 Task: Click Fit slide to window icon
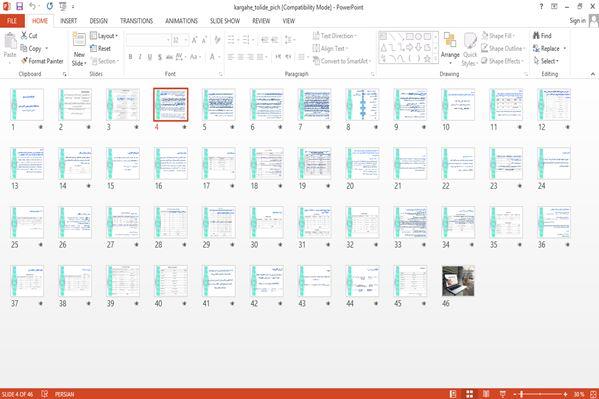point(594,394)
